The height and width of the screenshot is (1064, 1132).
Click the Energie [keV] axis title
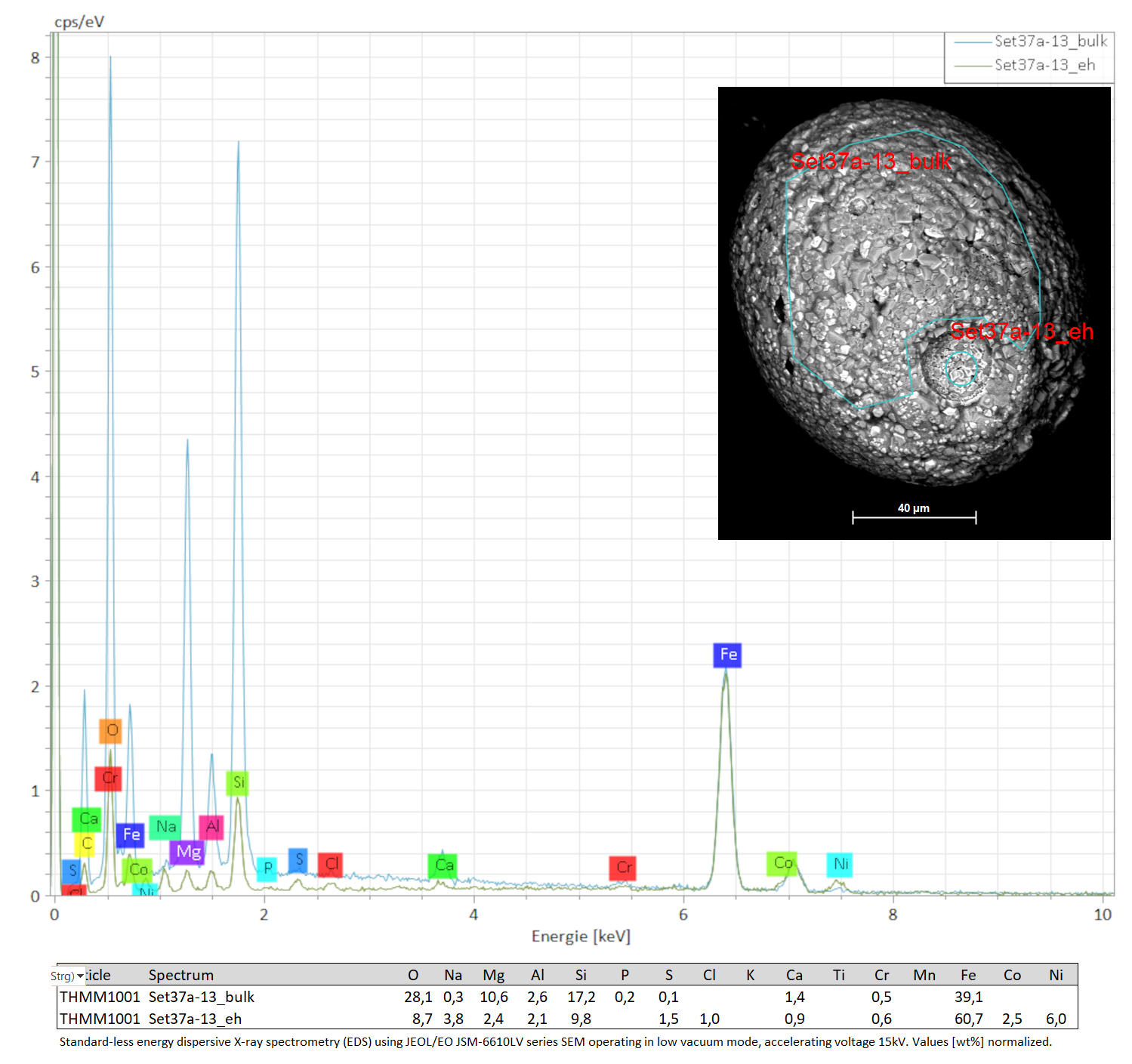coord(581,936)
